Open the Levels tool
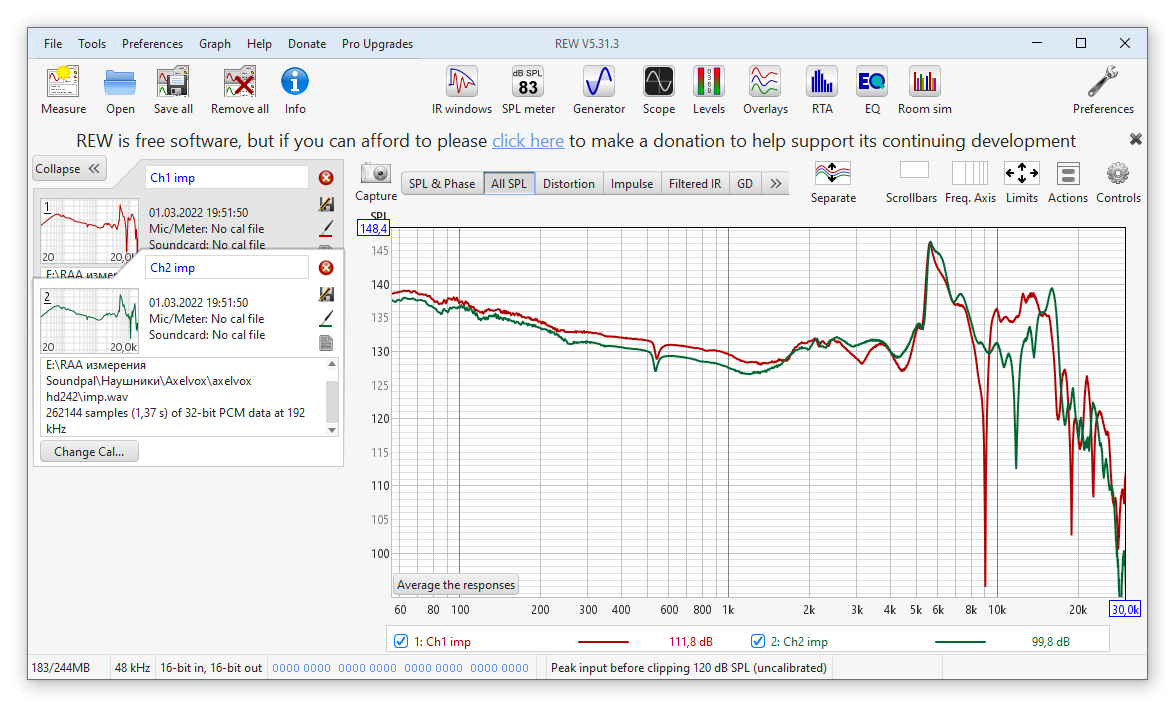 [709, 82]
